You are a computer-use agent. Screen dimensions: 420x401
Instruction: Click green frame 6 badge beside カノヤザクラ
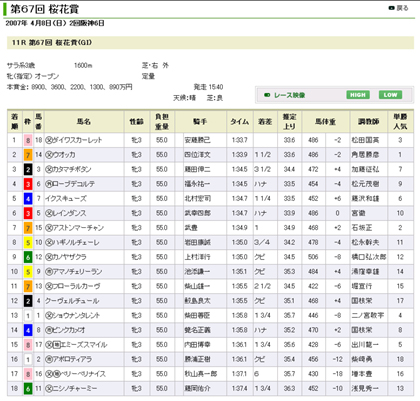click(x=28, y=257)
